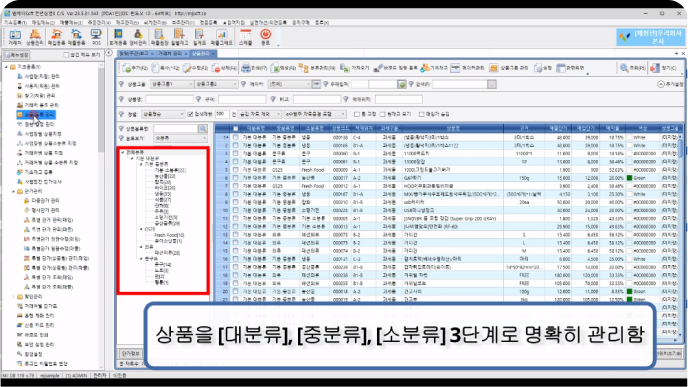The width and height of the screenshot is (688, 387).
Task: Open the 거래처 icon in main toolbar
Action: coord(15,37)
